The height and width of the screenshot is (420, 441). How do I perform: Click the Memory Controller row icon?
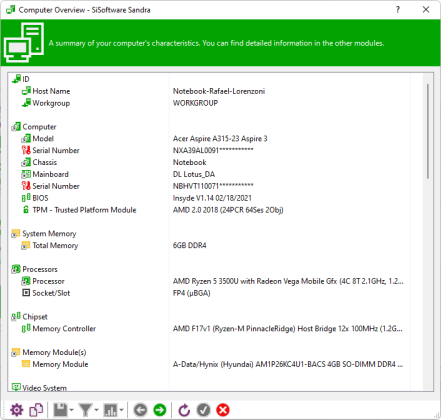pyautogui.click(x=26, y=328)
